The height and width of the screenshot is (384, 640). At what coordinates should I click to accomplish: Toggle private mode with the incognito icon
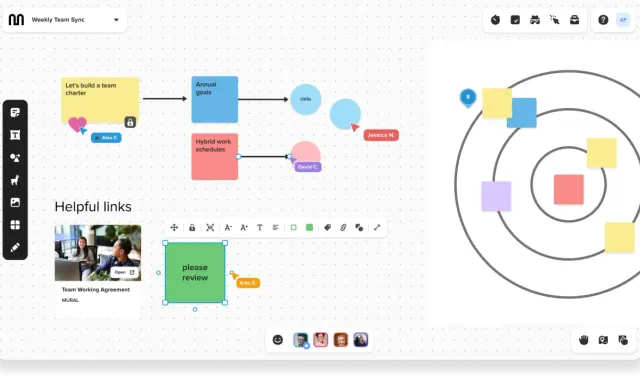535,20
